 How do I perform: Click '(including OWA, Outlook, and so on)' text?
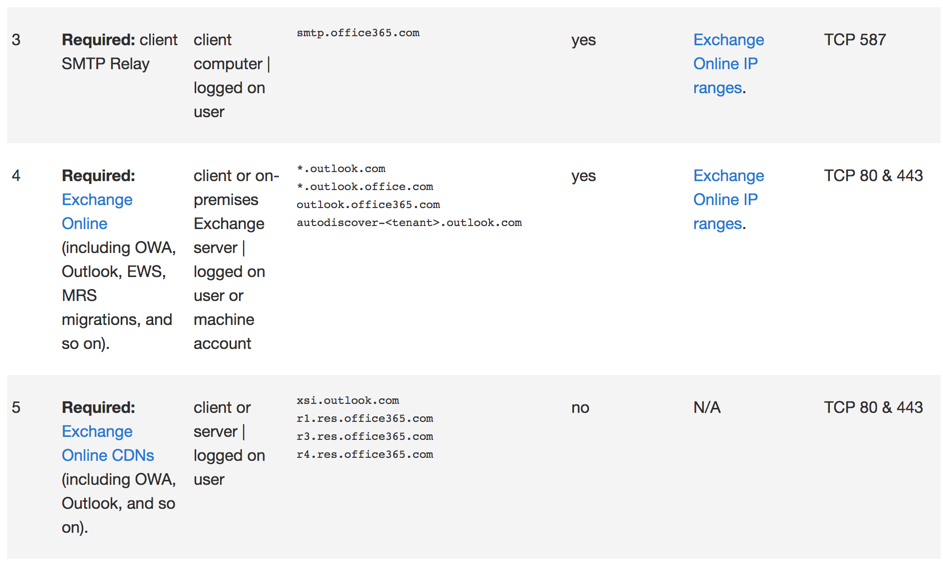tap(118, 504)
